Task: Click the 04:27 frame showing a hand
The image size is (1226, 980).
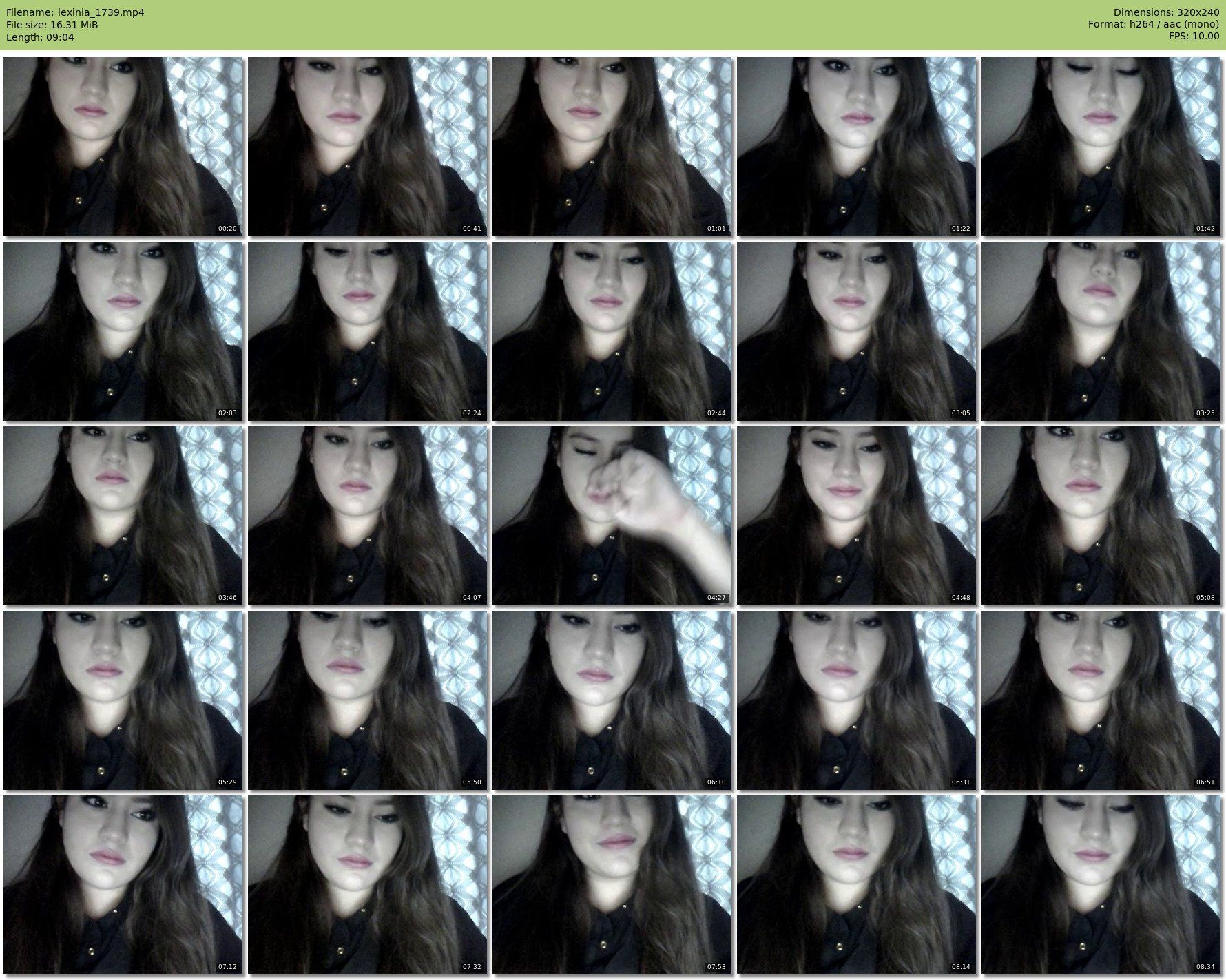Action: pos(612,516)
